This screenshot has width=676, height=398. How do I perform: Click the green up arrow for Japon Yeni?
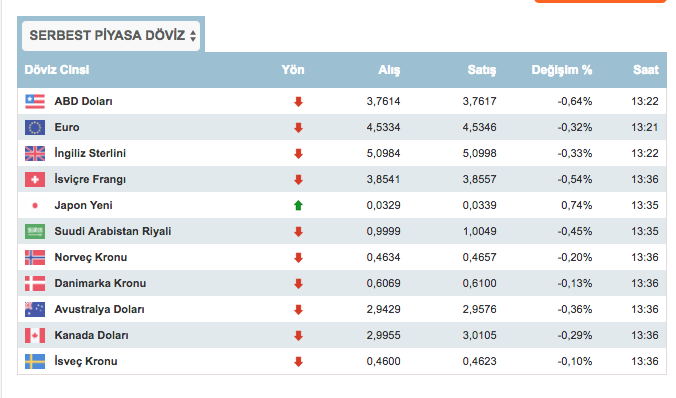tap(298, 205)
